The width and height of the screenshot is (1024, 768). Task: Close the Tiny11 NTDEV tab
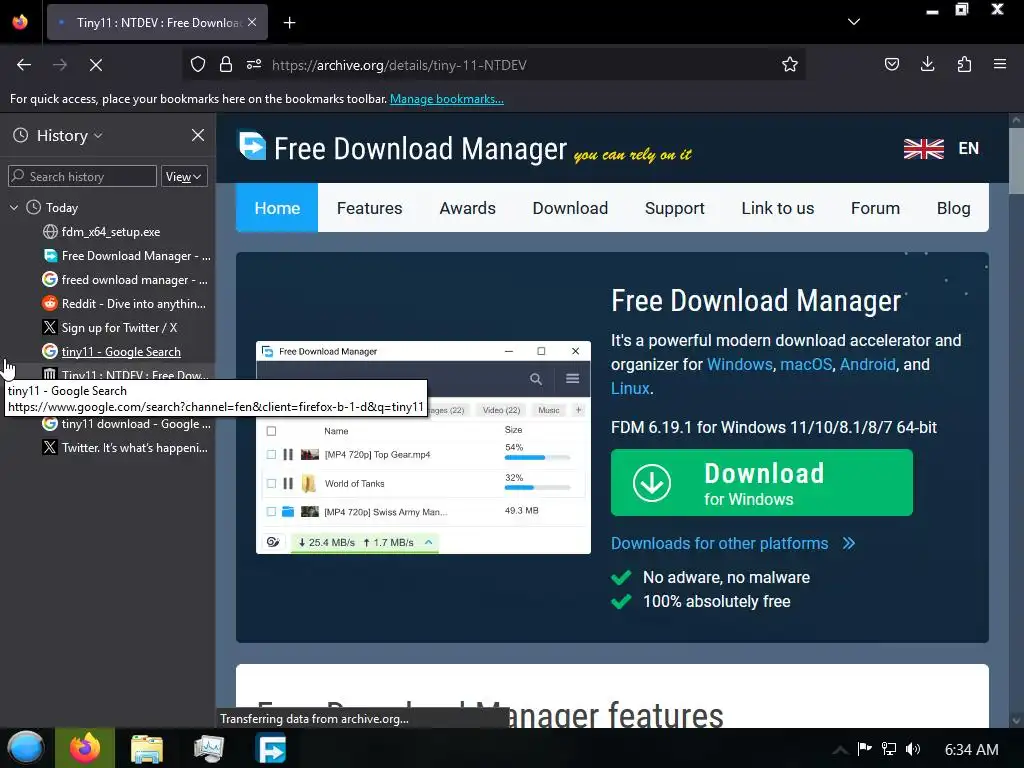pos(252,22)
